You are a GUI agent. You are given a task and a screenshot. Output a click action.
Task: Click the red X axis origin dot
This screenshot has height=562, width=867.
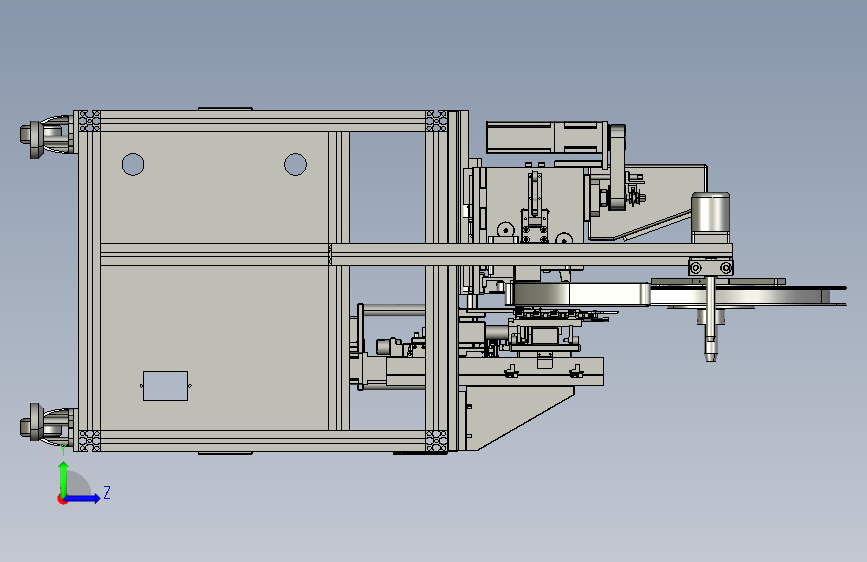click(62, 499)
